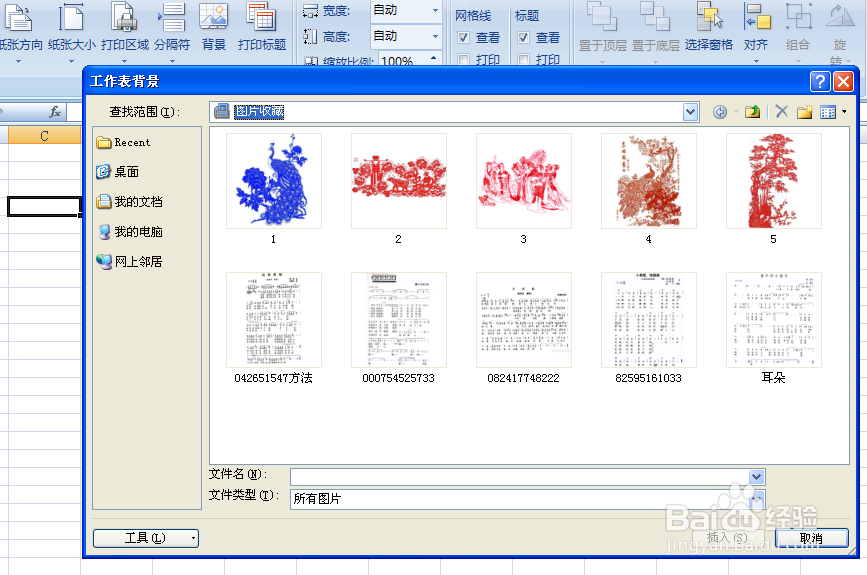This screenshot has width=867, height=575.
Task: Select the sheet music file 耳朵
Action: coord(774,320)
